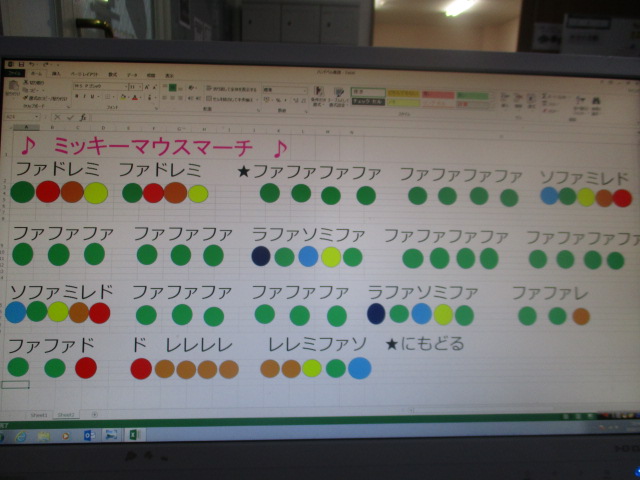
Task: Click the Merge and Center button
Action: point(230,100)
